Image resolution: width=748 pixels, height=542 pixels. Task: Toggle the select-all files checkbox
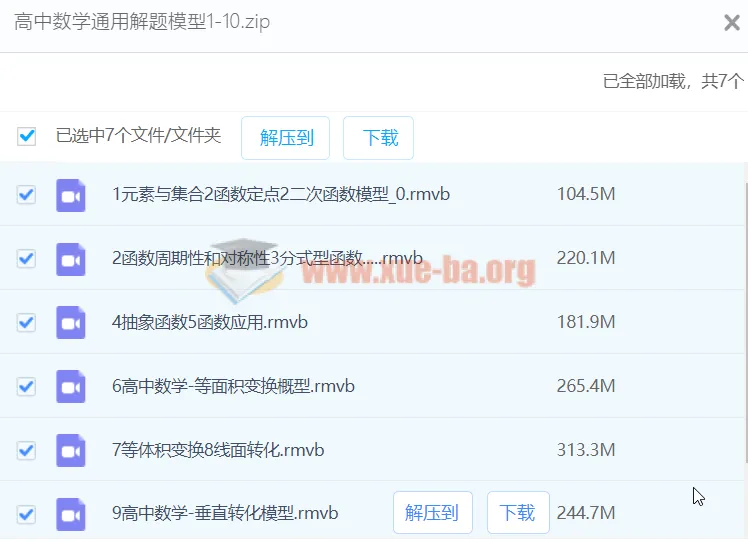pos(27,136)
